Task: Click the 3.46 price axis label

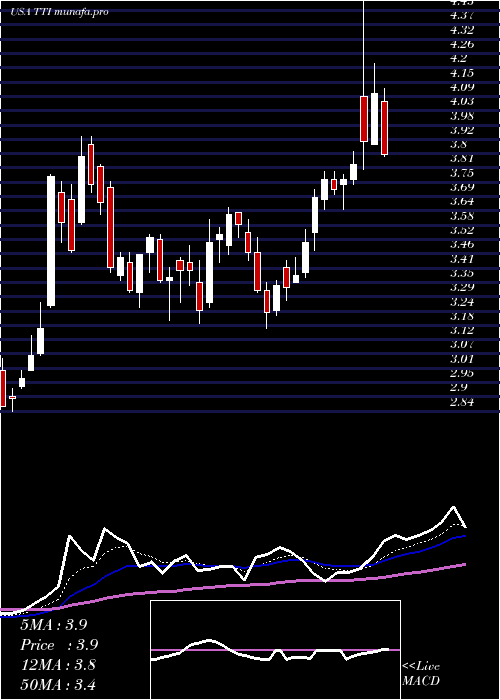Action: (463, 245)
